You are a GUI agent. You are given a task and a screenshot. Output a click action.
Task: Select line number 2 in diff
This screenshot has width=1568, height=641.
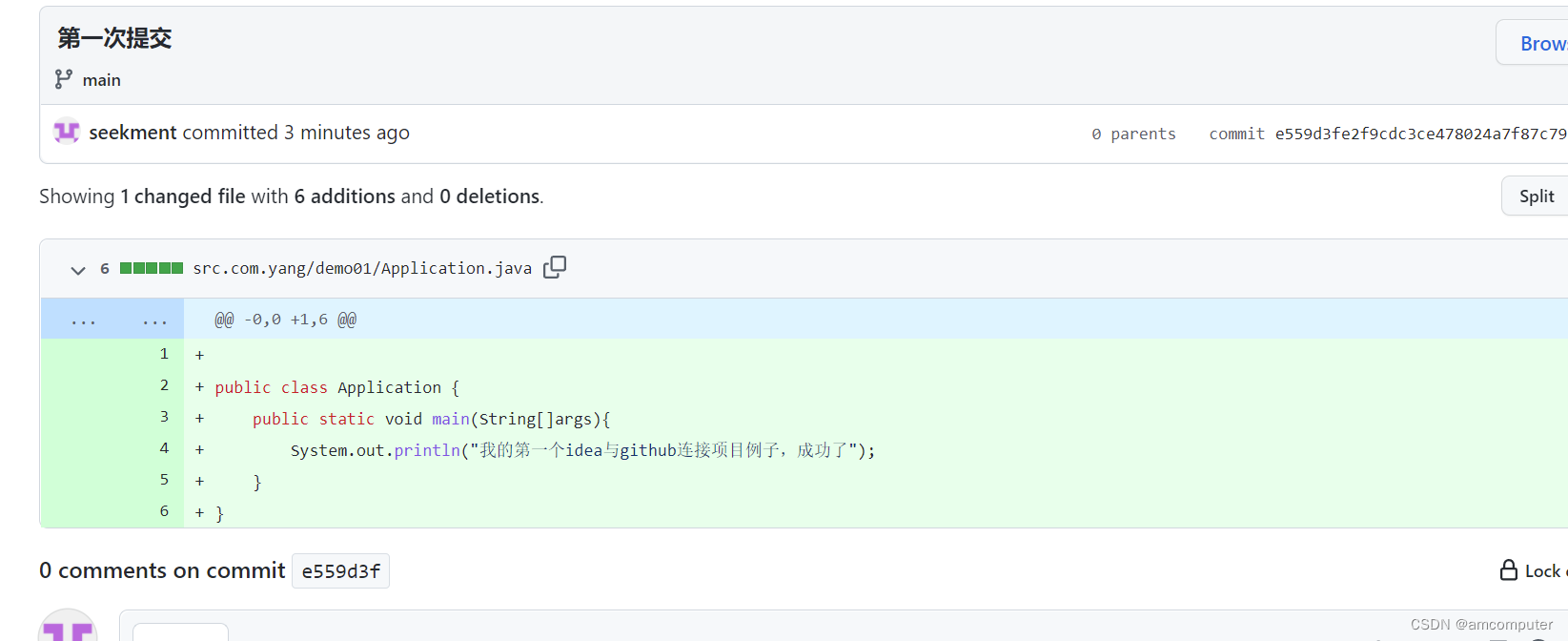164,385
